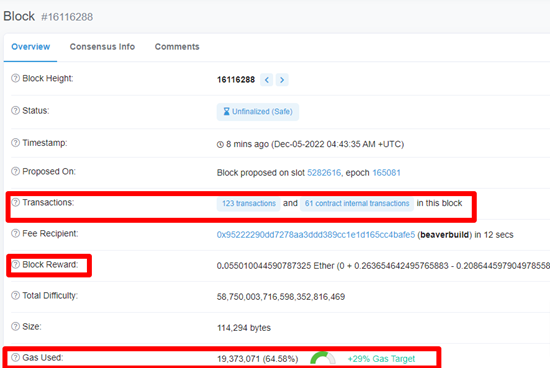The height and width of the screenshot is (368, 550).
Task: Click total difficulty value 58,750,003,716,598,352,816,469
Action: coord(281,297)
